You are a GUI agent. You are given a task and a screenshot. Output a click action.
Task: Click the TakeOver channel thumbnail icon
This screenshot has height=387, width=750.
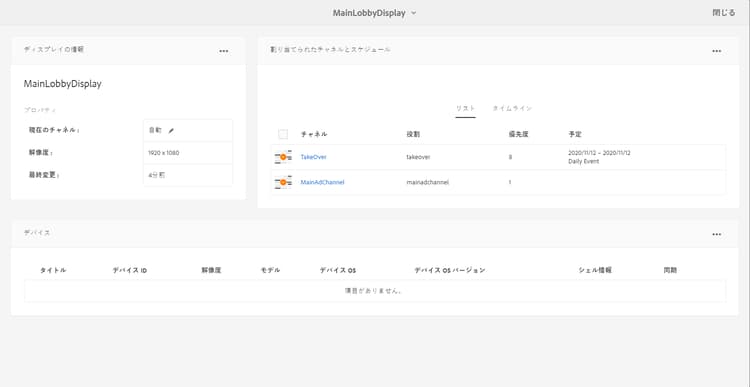click(283, 157)
